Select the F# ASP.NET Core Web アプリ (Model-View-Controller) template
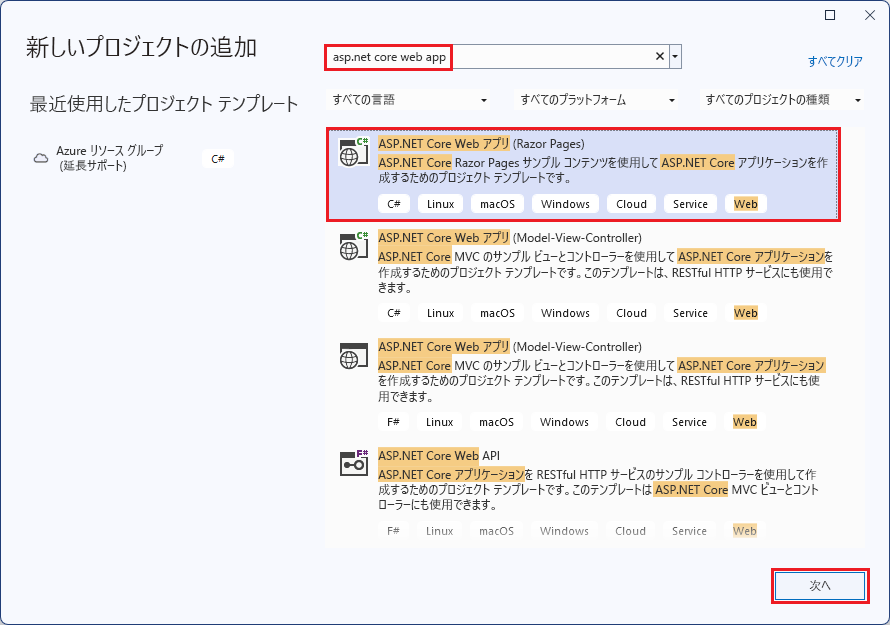This screenshot has height=625, width=890. point(583,387)
